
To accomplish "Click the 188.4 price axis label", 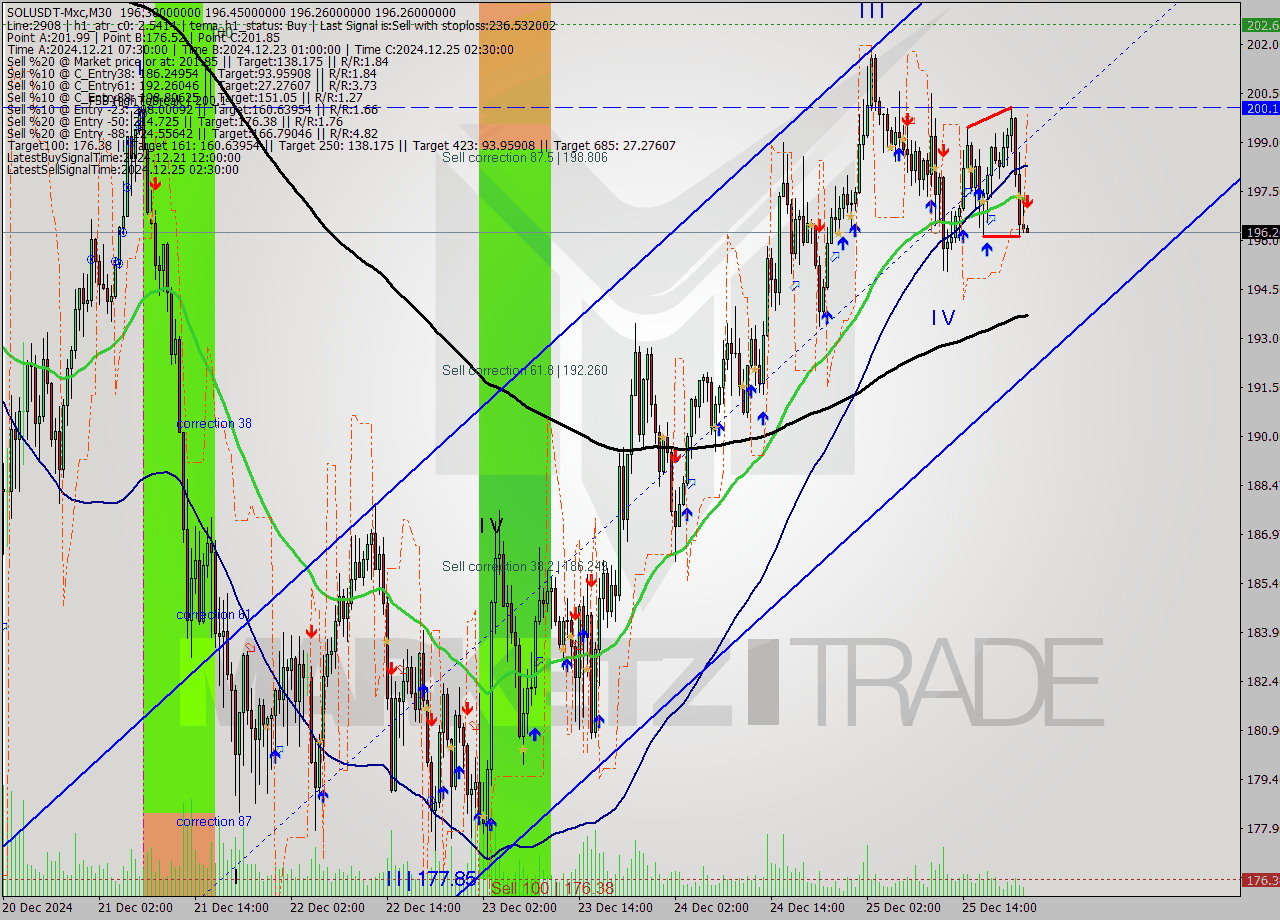I will click(1261, 485).
